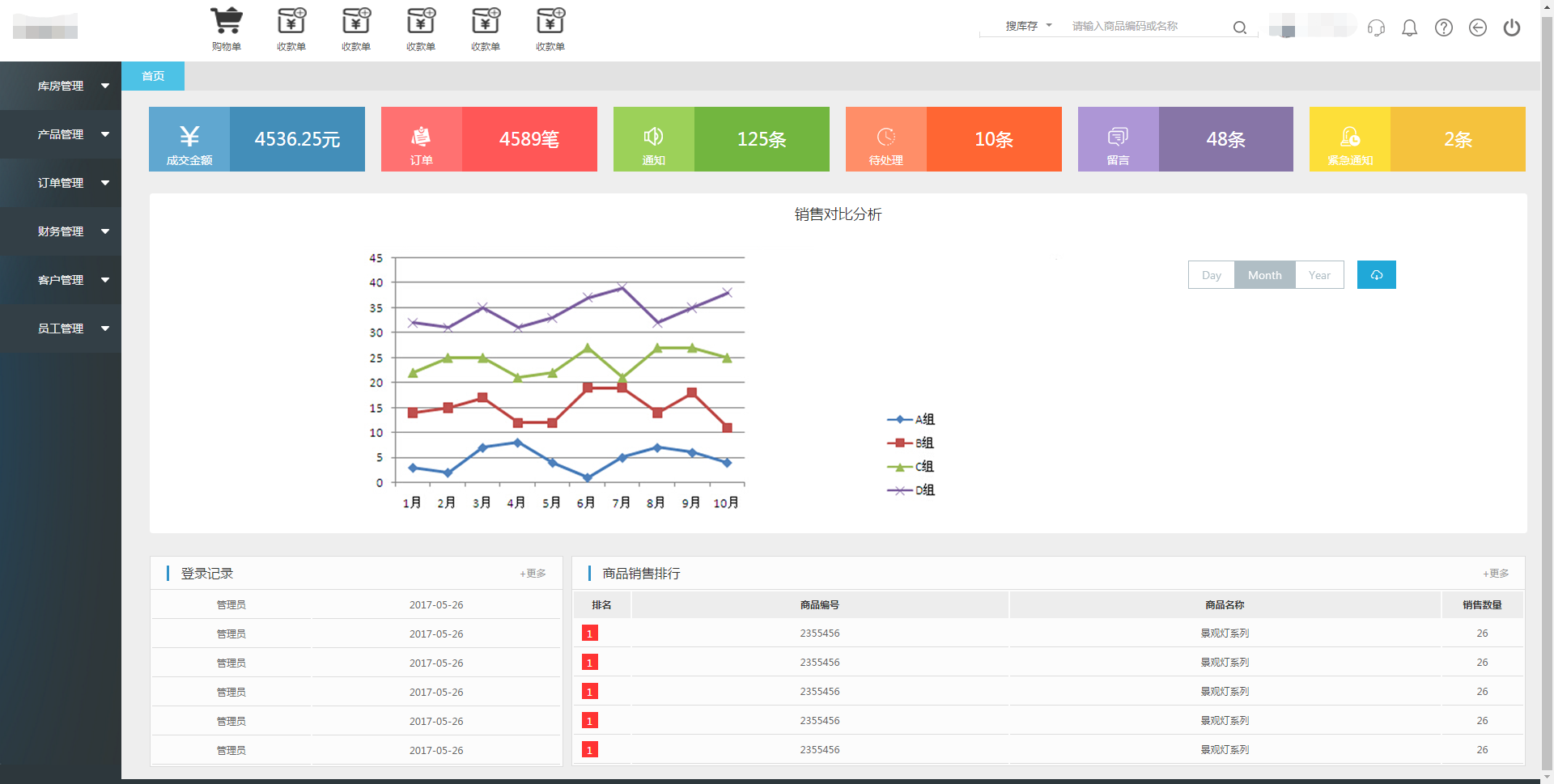Open the shopping cart 购物单 icon
Image resolution: width=1554 pixels, height=784 pixels.
[x=227, y=28]
